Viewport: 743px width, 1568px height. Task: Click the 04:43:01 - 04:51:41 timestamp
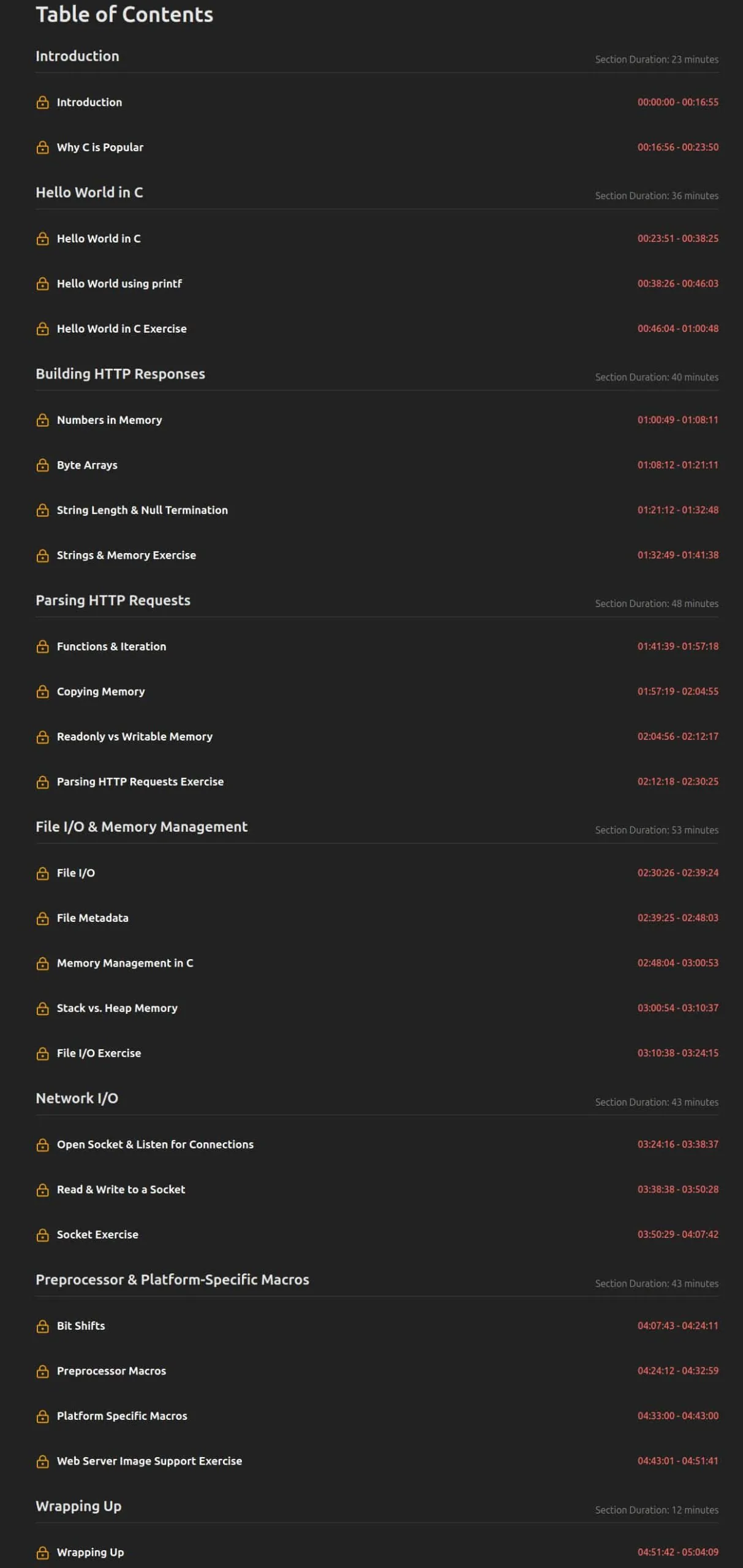click(x=677, y=1461)
